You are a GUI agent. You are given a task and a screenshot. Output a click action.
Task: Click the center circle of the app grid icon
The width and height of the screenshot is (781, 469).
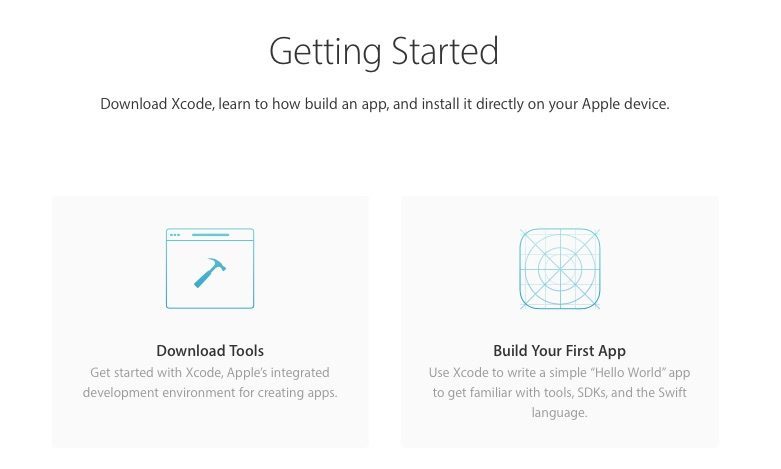tap(559, 268)
